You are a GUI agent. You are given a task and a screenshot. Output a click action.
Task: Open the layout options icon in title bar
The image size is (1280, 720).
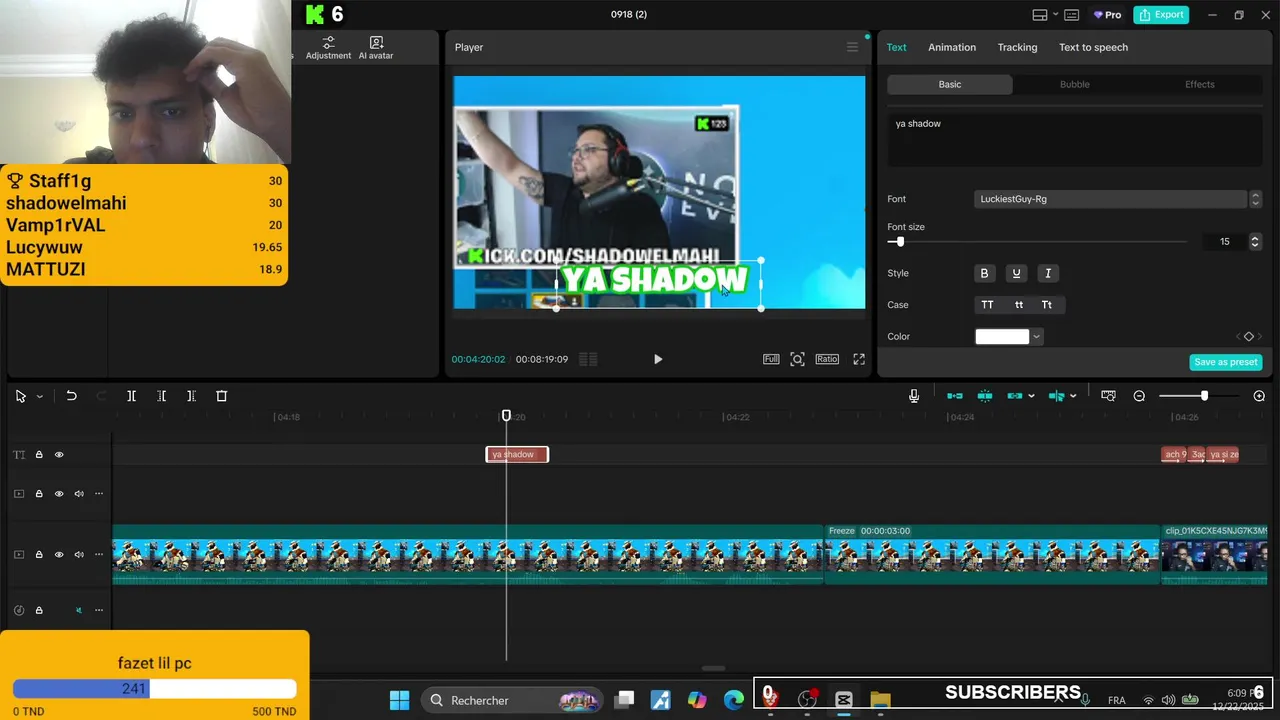click(1040, 15)
